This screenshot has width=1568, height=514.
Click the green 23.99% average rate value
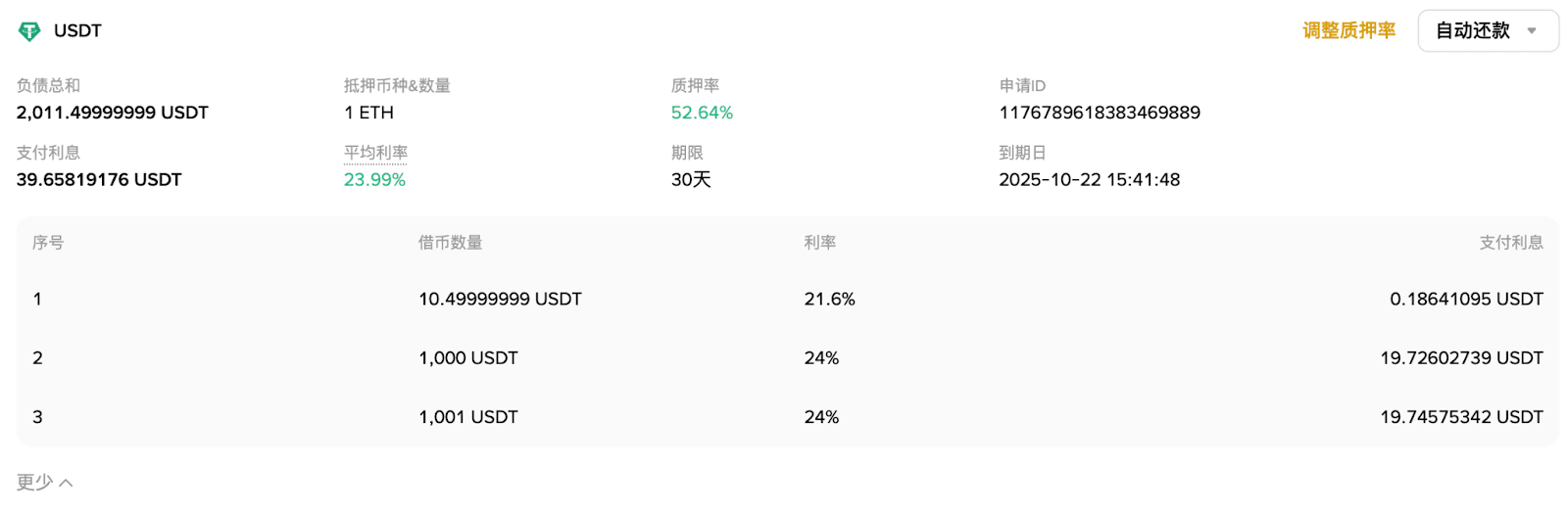click(374, 180)
